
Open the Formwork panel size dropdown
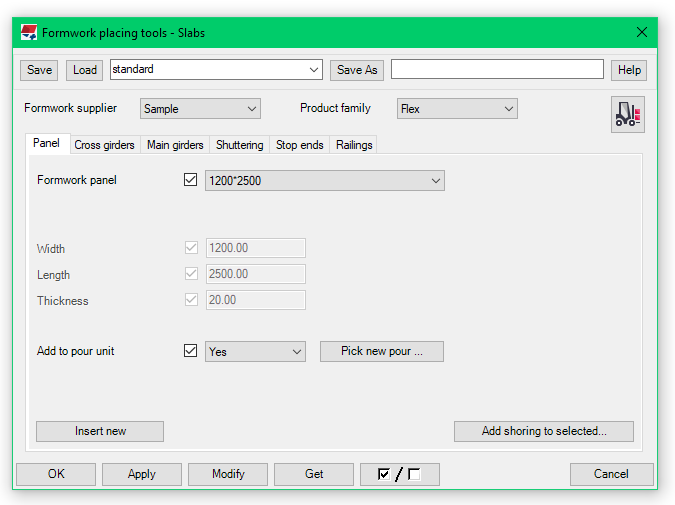point(325,181)
